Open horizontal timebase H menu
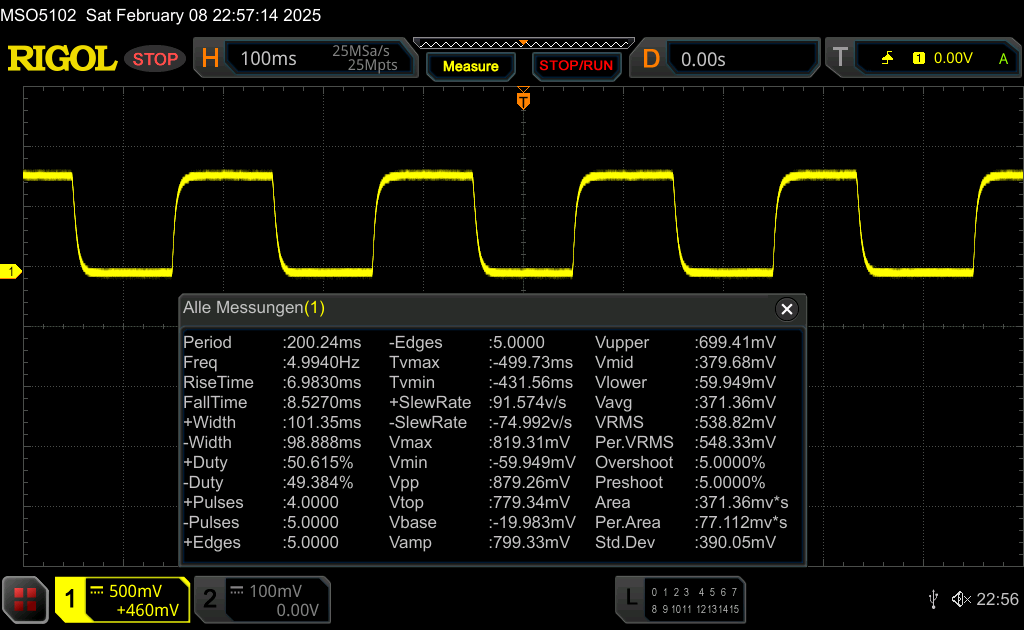 (210, 59)
